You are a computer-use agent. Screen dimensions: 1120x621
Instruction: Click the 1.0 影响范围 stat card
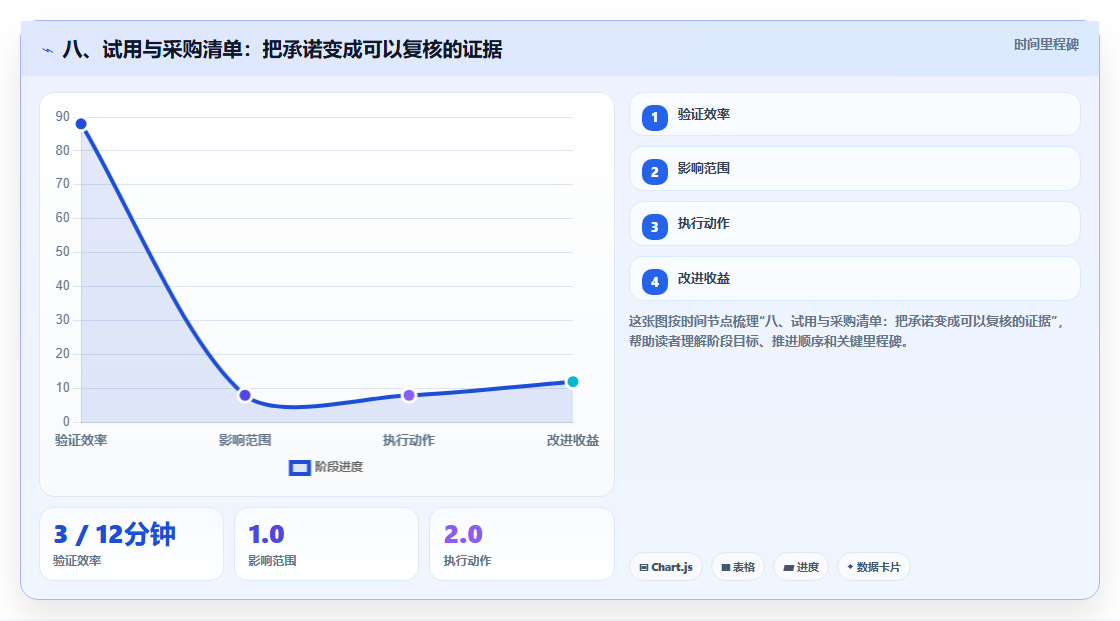coord(326,544)
